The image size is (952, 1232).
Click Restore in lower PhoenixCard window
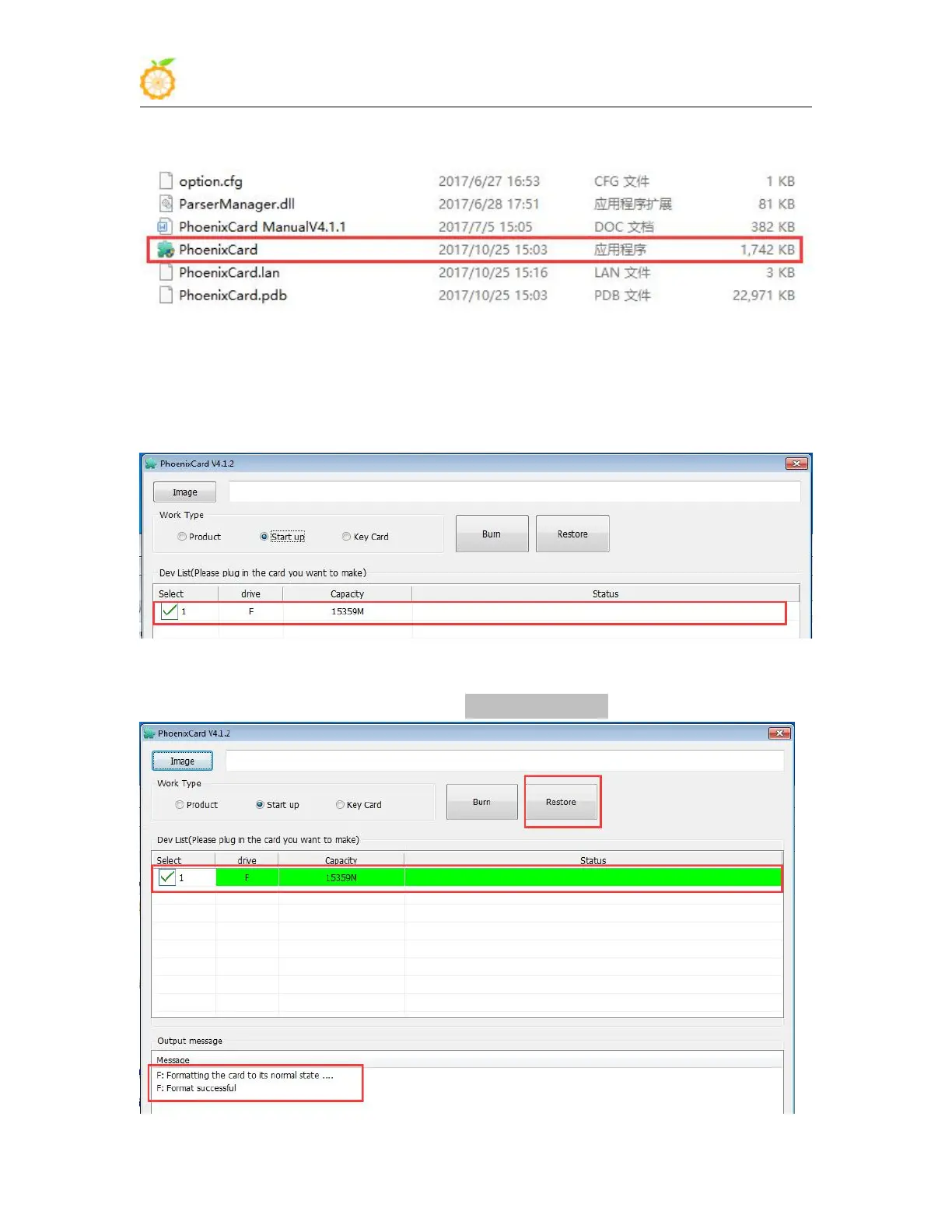pyautogui.click(x=561, y=802)
